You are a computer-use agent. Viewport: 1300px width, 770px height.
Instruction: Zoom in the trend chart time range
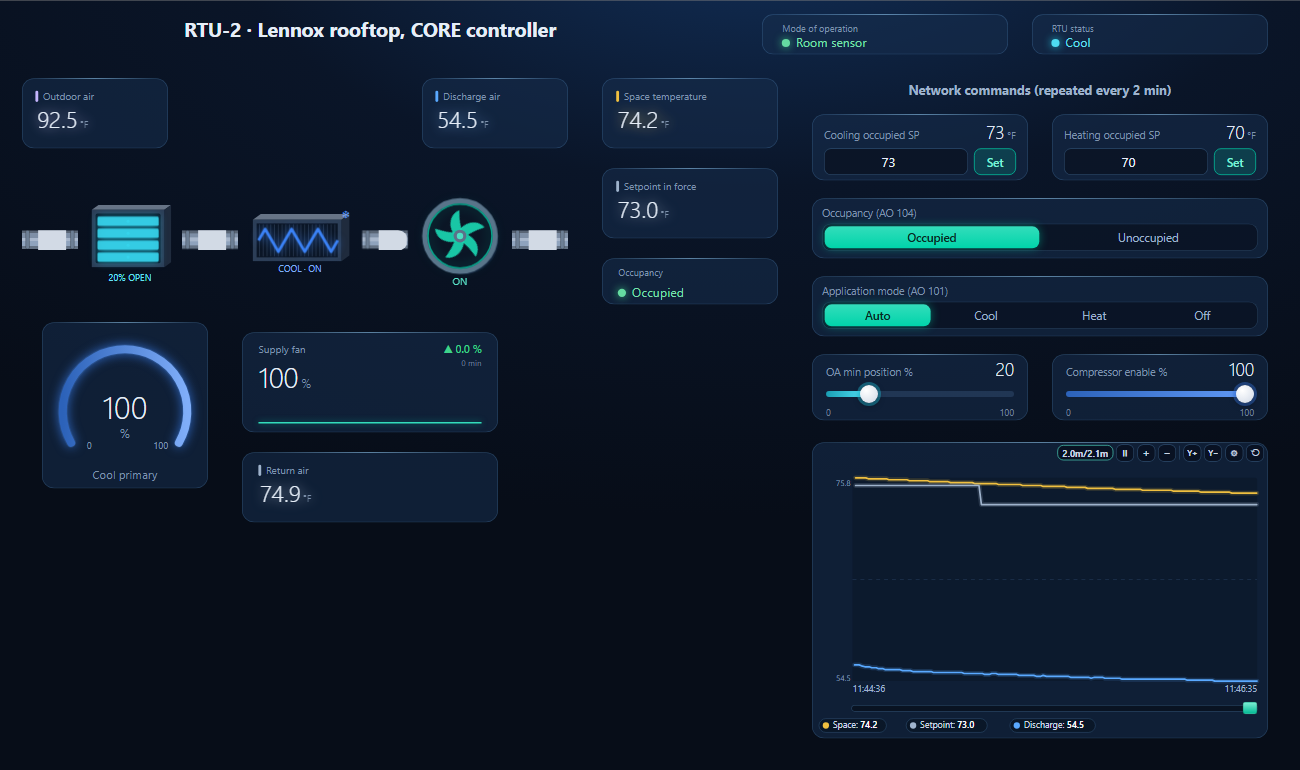pyautogui.click(x=1146, y=453)
